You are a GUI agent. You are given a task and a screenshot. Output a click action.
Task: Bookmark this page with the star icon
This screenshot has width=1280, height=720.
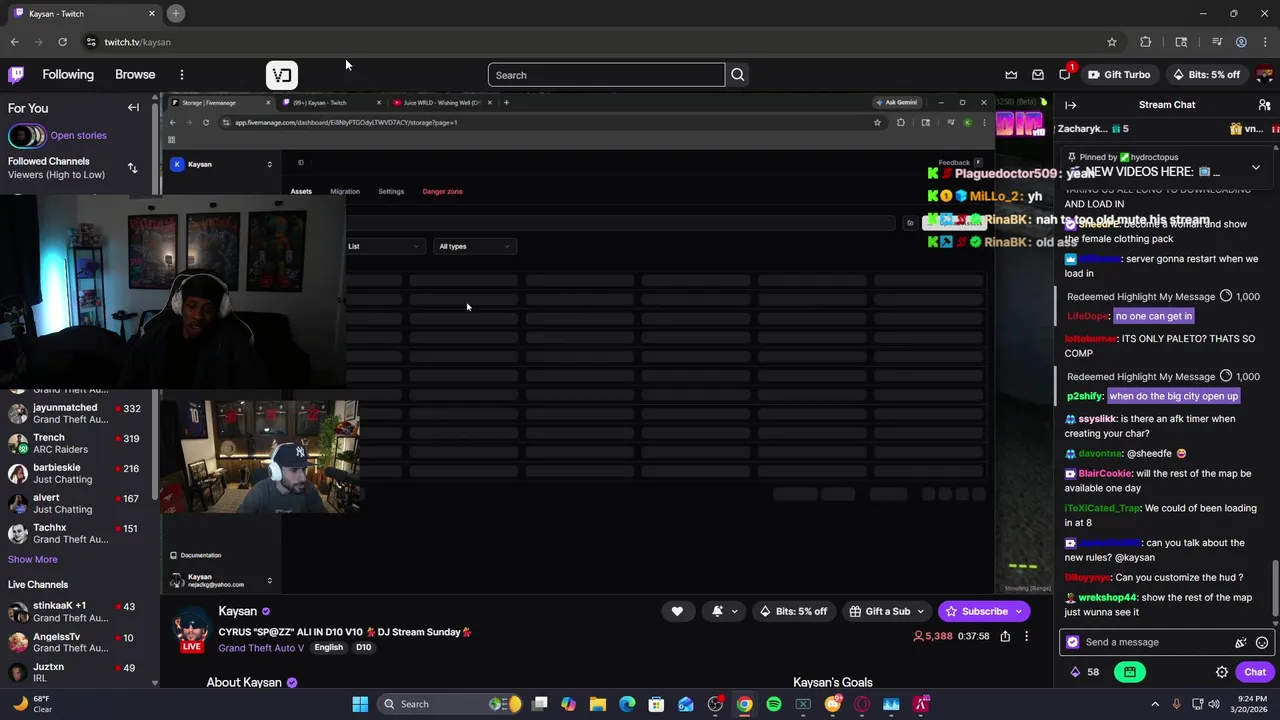1111,42
